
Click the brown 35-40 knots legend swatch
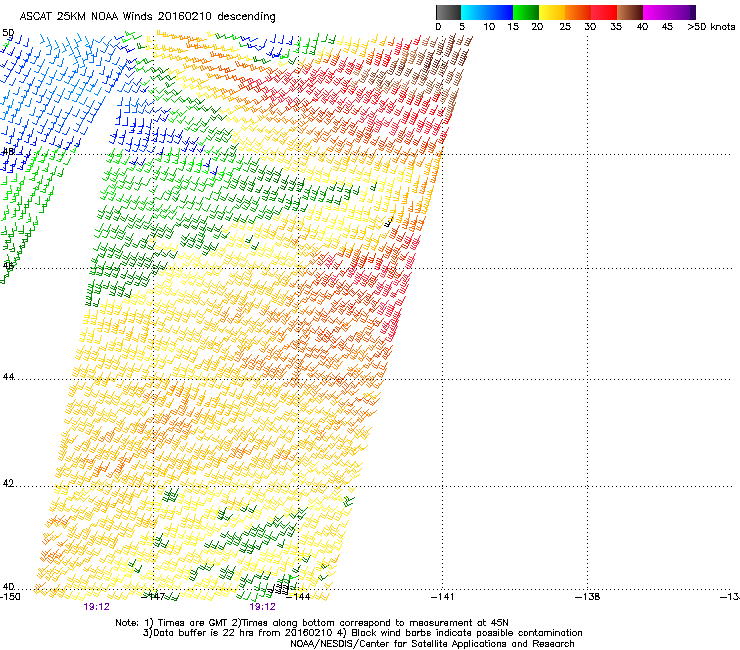point(630,12)
